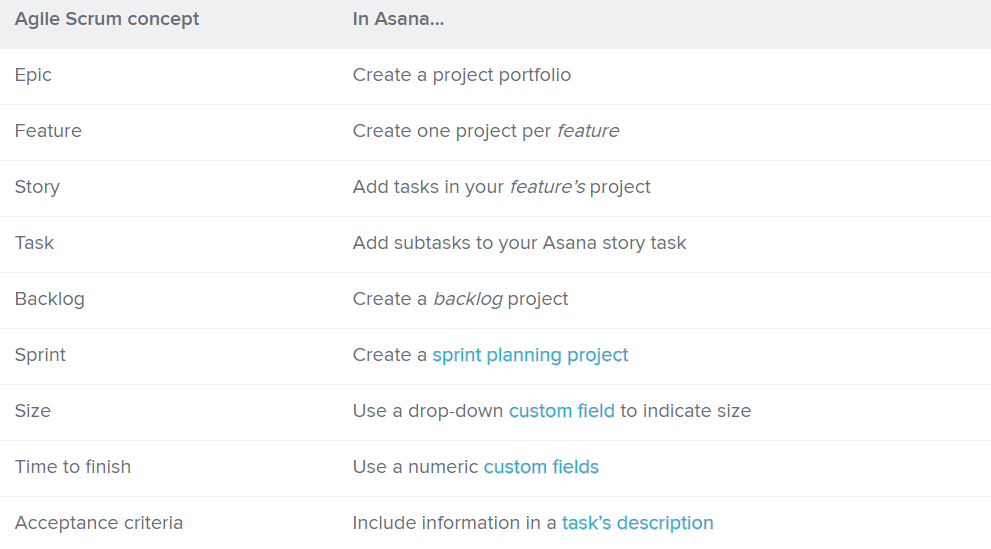This screenshot has height=549, width=991.
Task: Click the Create a project portfolio text
Action: point(462,75)
